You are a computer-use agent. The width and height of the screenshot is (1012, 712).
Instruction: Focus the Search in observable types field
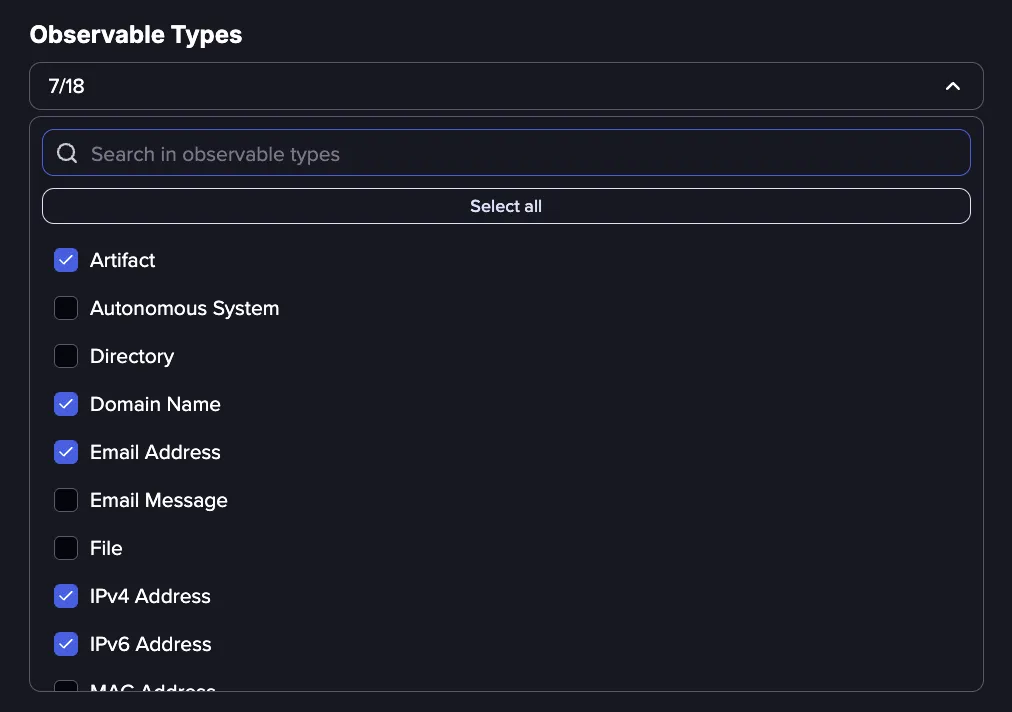pyautogui.click(x=506, y=153)
